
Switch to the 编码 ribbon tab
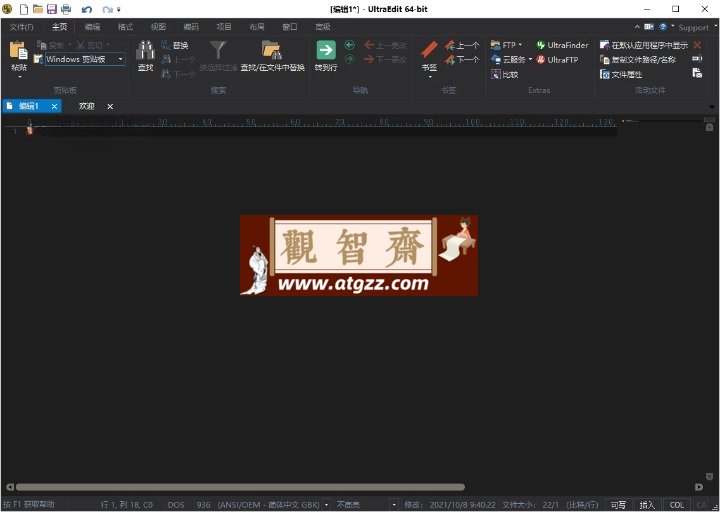pos(191,27)
